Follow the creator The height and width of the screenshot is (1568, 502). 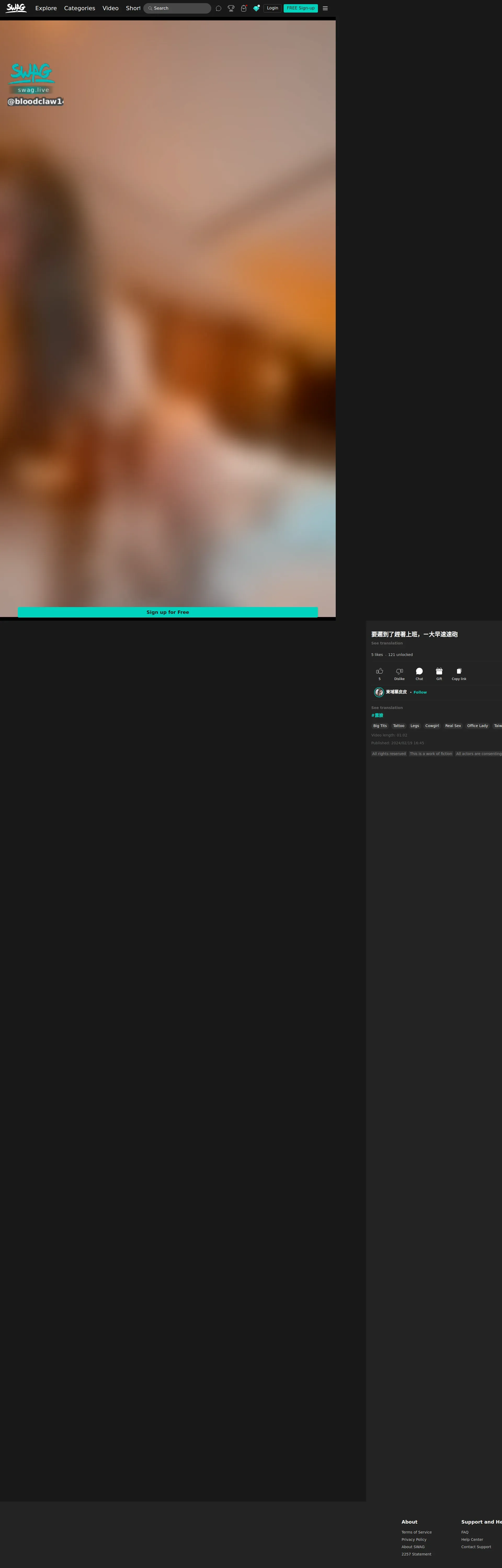420,692
